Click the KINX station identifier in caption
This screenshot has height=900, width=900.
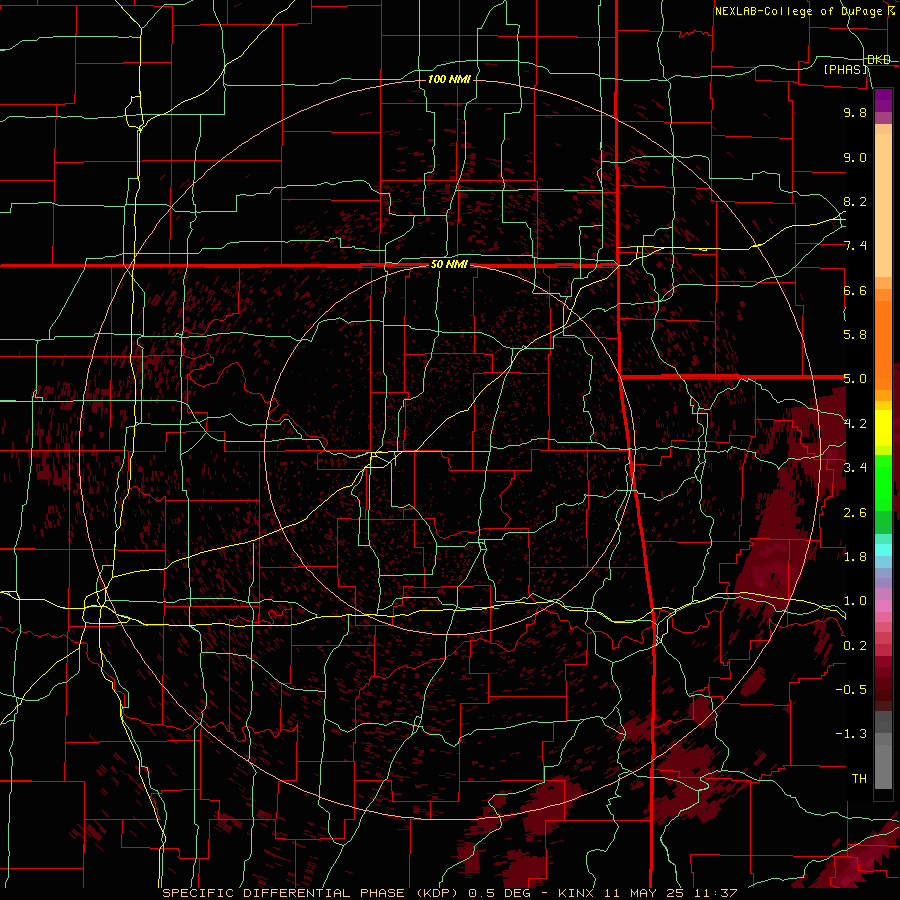(x=576, y=893)
